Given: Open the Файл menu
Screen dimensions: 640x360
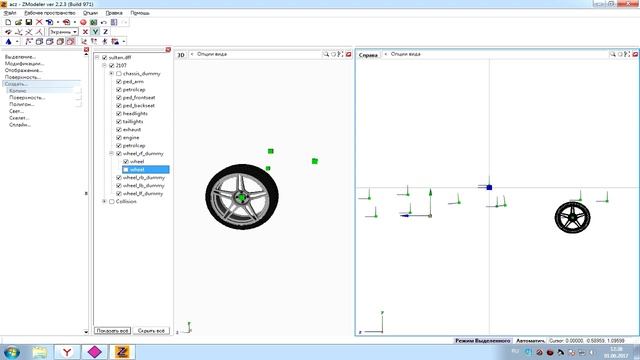Looking at the screenshot, I should pos(10,13).
